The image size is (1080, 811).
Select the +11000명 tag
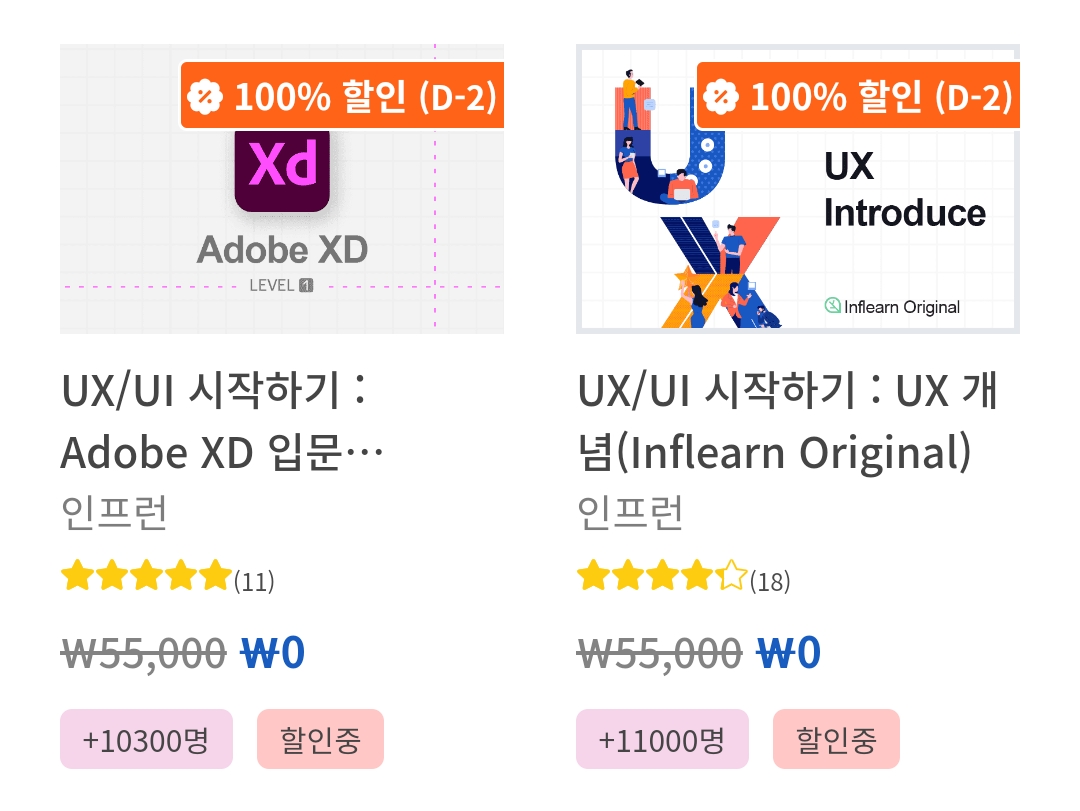pos(662,739)
